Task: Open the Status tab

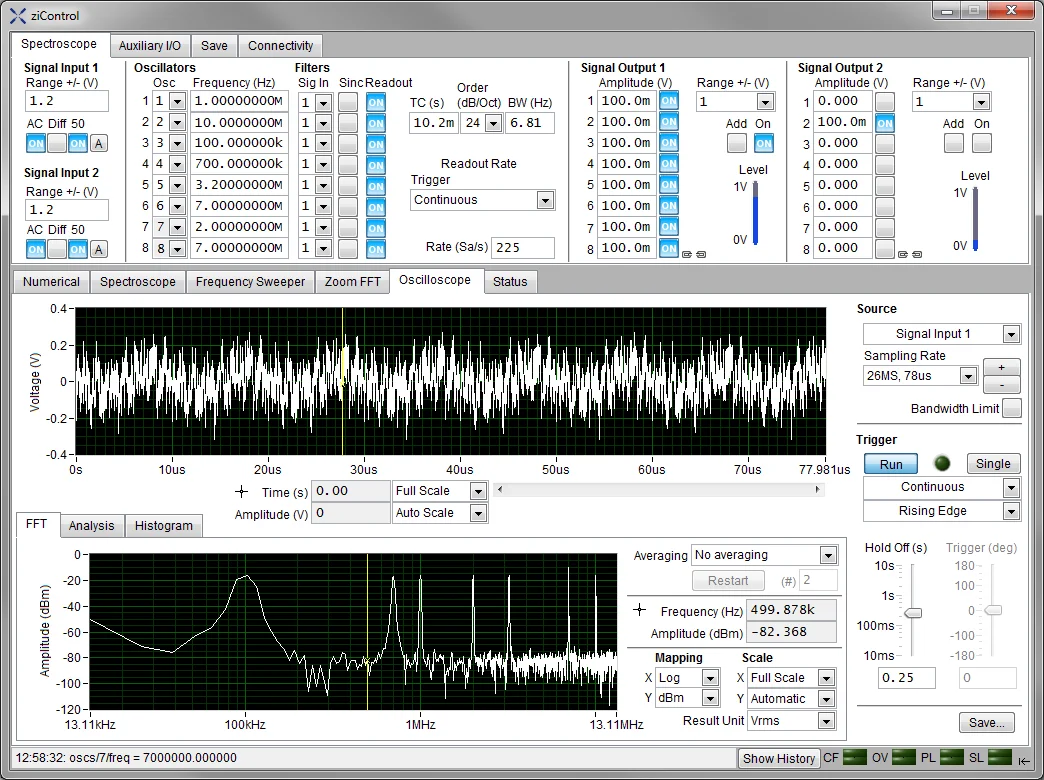Action: point(510,282)
